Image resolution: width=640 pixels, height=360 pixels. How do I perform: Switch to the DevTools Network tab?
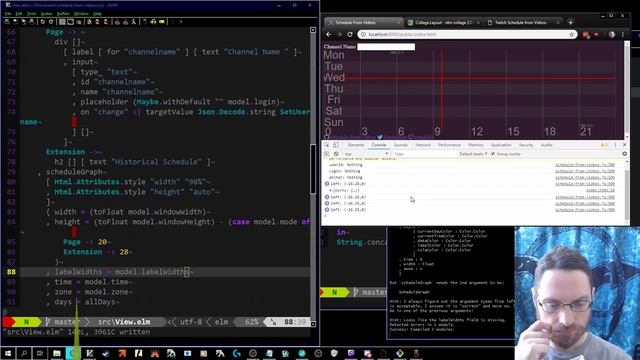coord(423,145)
